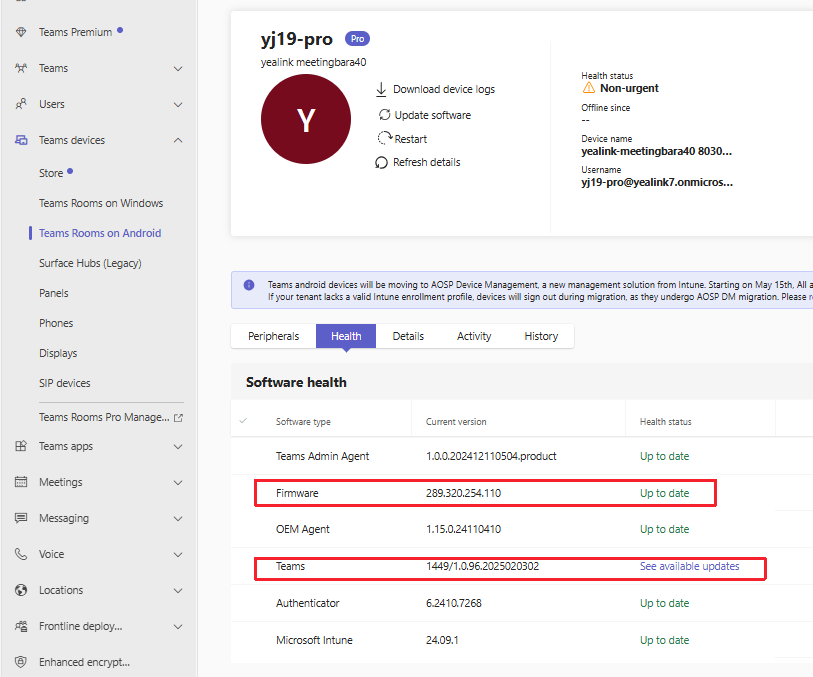The width and height of the screenshot is (813, 677).
Task: Click the username yj19-pro@yealink7 text
Action: pos(657,182)
